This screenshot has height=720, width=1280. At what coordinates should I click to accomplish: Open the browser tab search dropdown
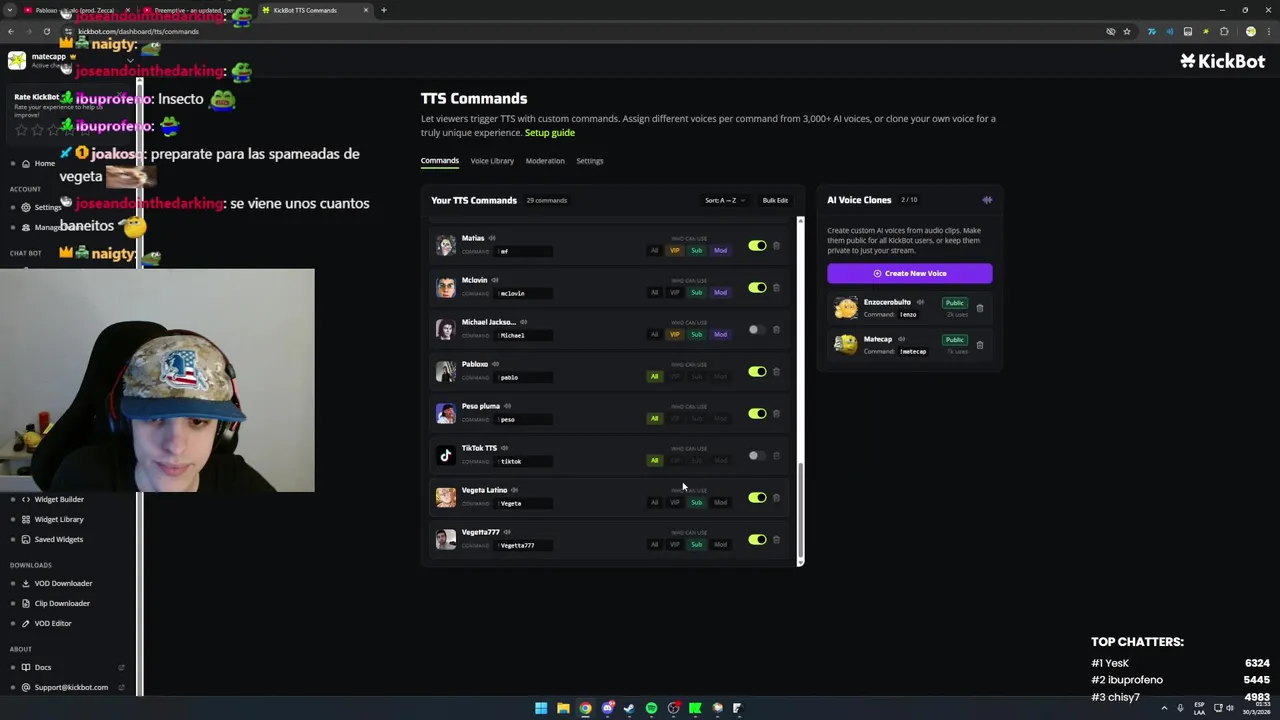point(10,10)
